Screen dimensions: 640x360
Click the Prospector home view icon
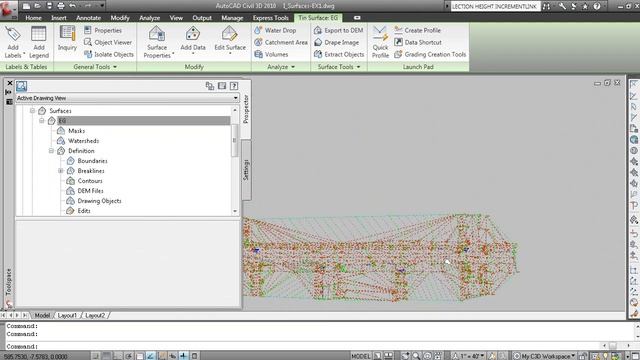(x=22, y=86)
